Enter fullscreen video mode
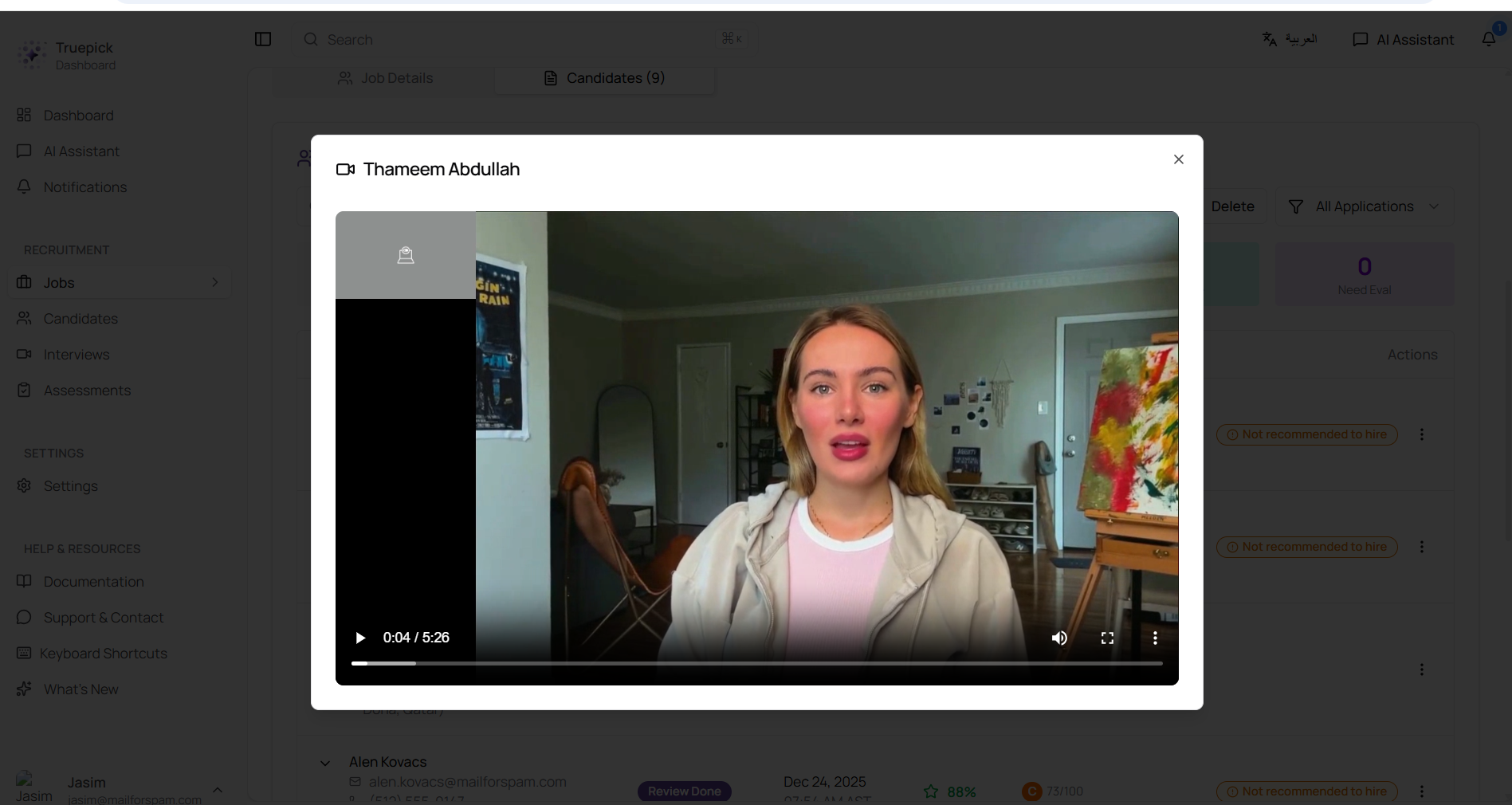Screen dimensions: 1512x805 point(1107,638)
